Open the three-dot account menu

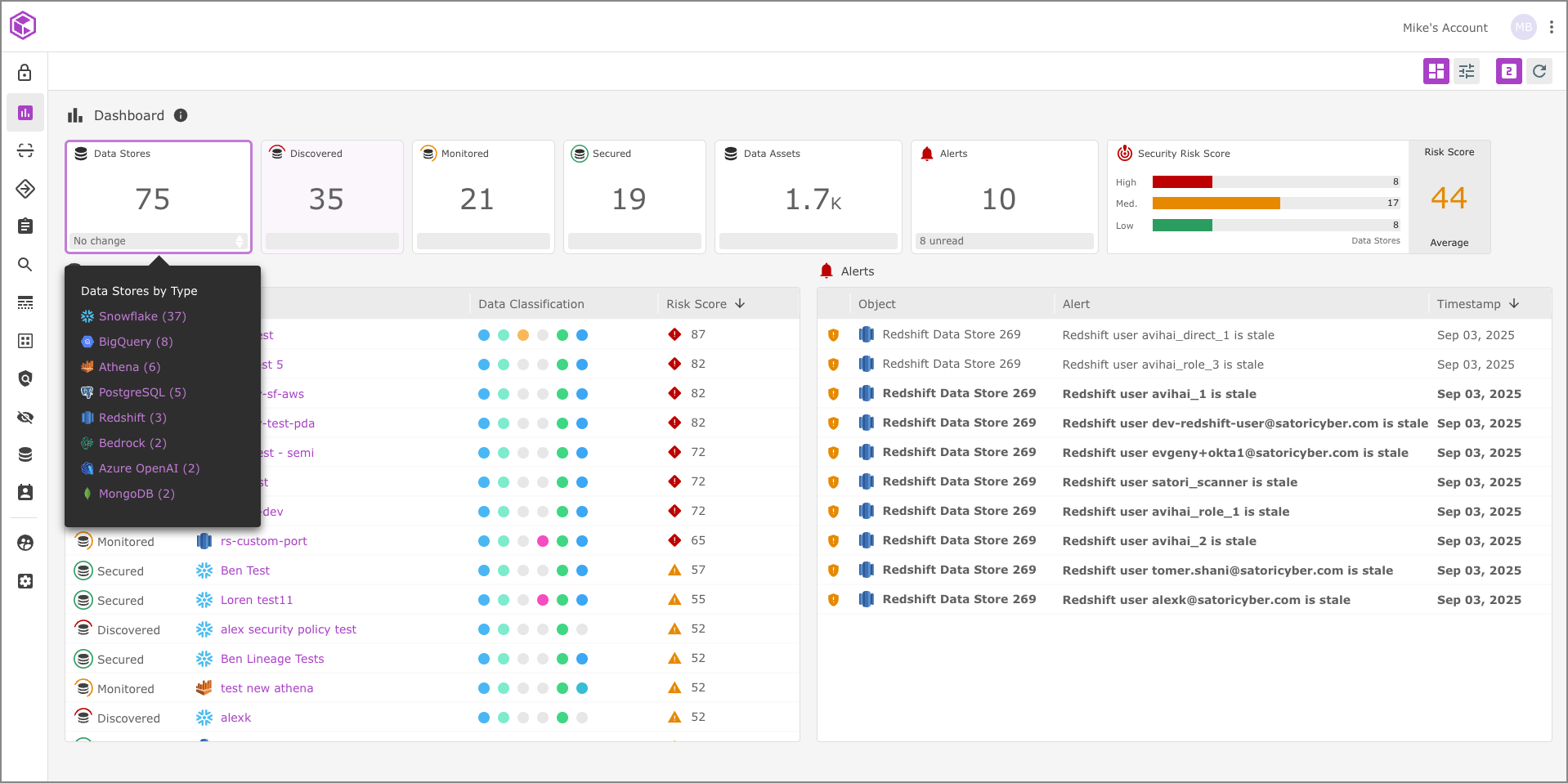pyautogui.click(x=1552, y=27)
